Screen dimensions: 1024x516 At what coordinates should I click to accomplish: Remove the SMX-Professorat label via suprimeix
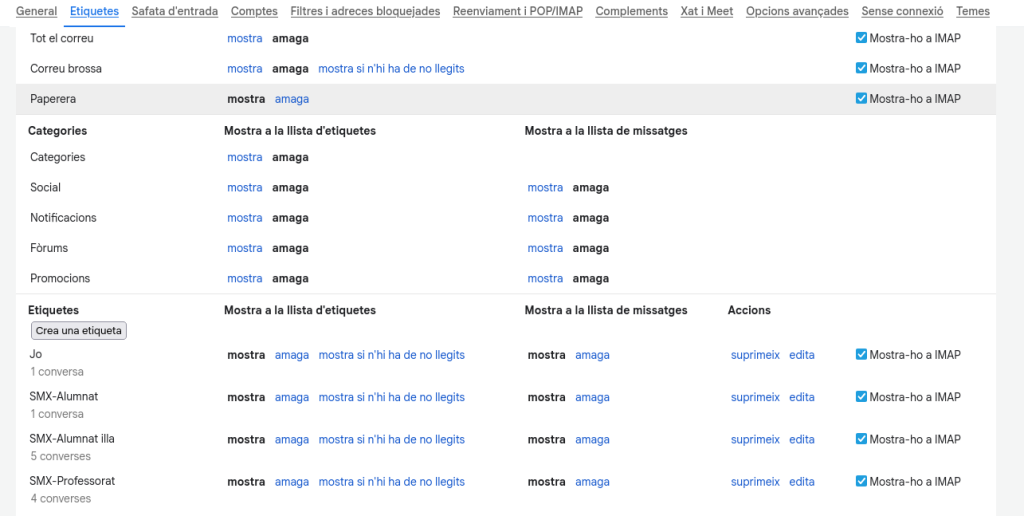point(755,482)
